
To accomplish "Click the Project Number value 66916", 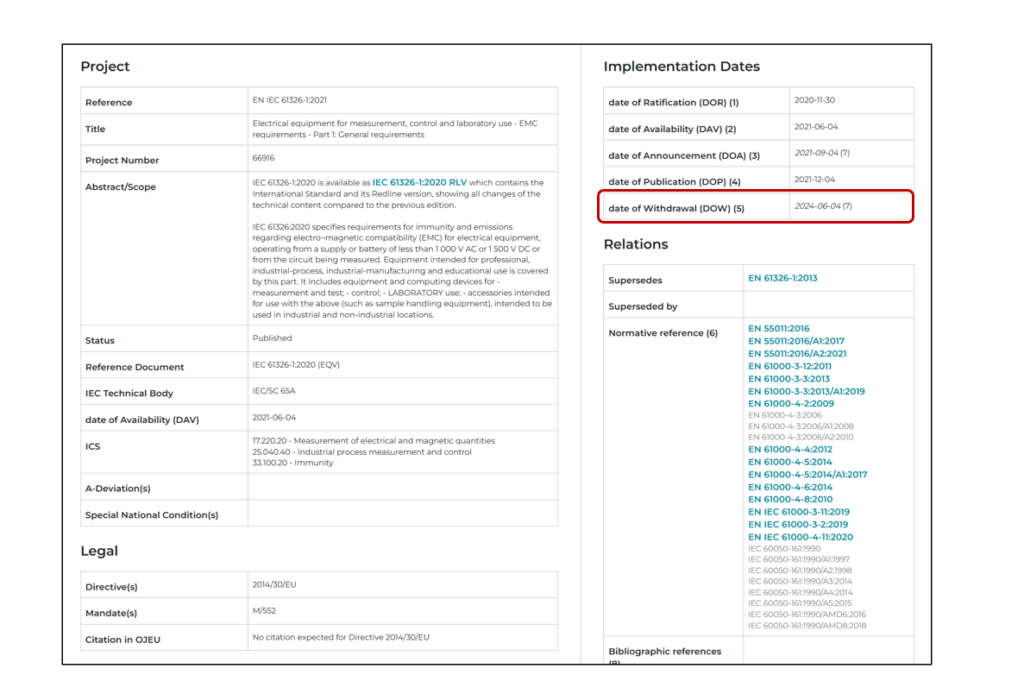I will 263,158.
